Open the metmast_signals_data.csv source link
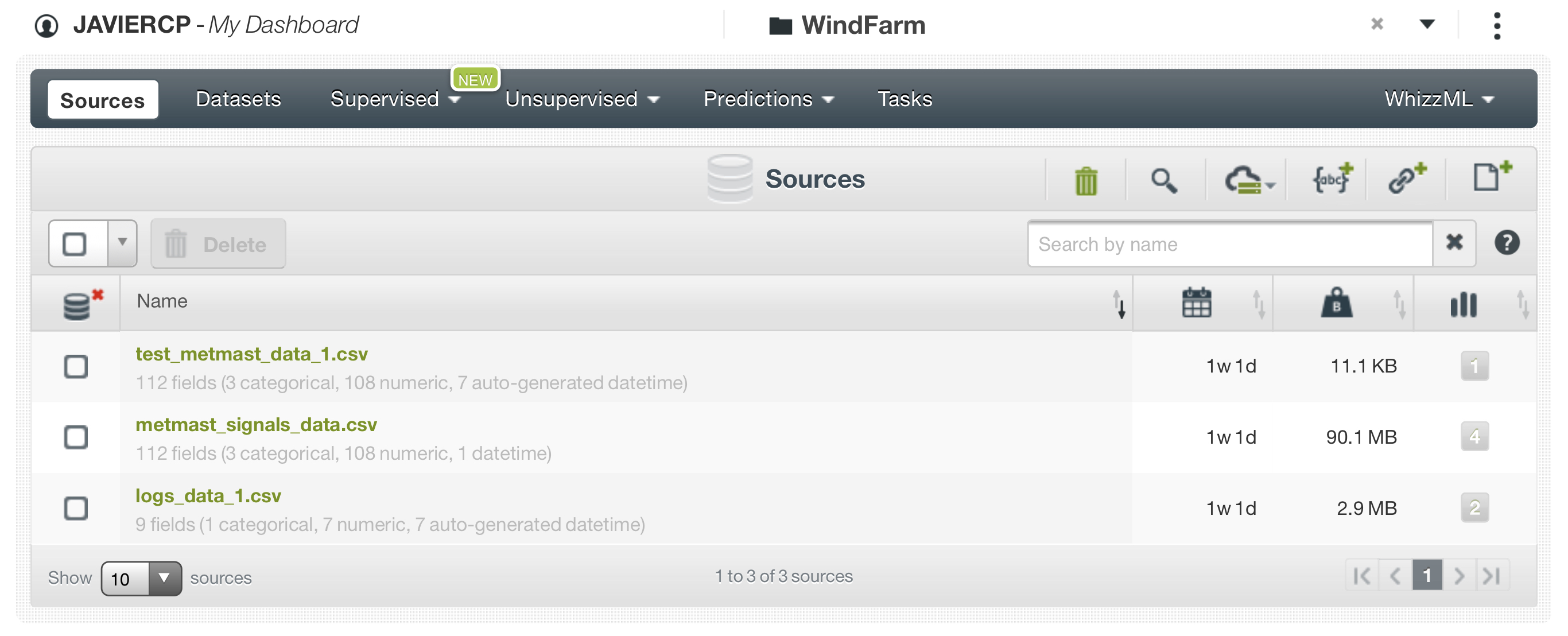 pyautogui.click(x=255, y=424)
